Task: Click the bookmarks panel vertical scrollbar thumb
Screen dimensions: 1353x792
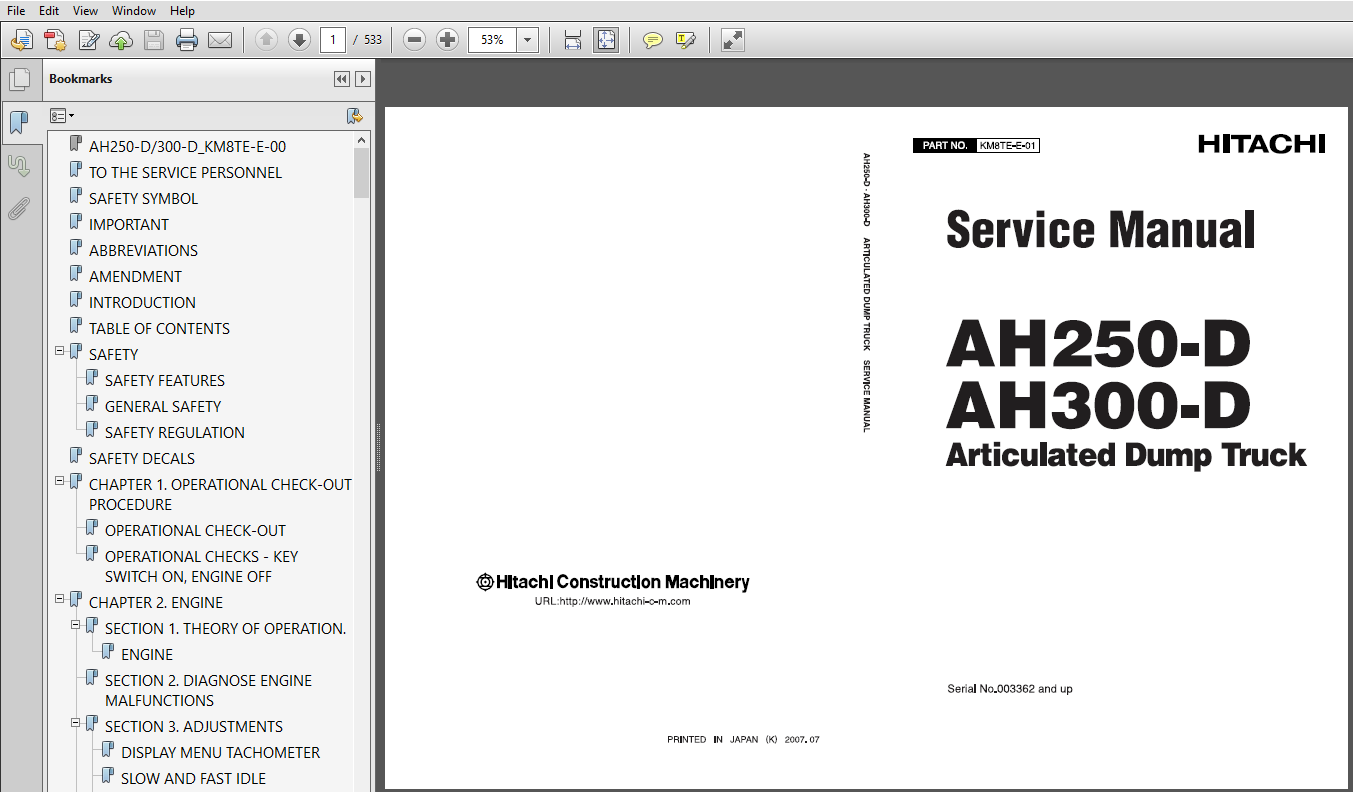Action: point(361,172)
